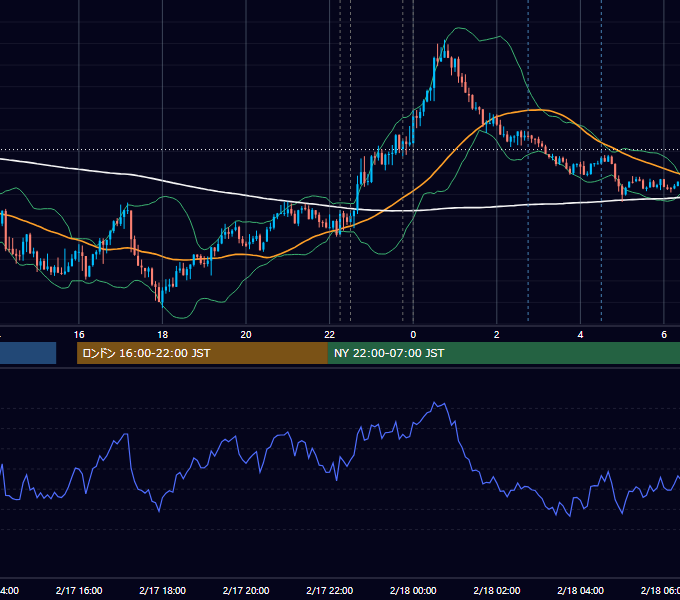Click the 2/17 20:00 date label
Image resolution: width=680 pixels, height=600 pixels.
click(x=246, y=590)
